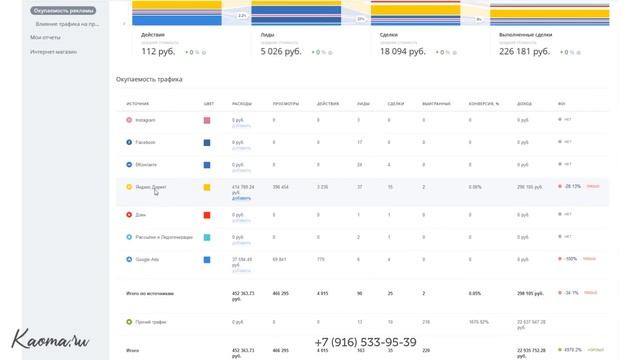640x360 pixels.
Task: Sort by the ИСТОЧНИК column header
Action: (x=138, y=104)
